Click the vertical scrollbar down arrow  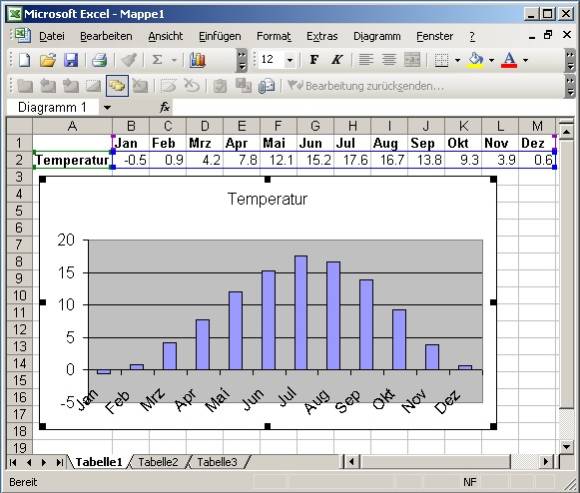click(x=566, y=447)
